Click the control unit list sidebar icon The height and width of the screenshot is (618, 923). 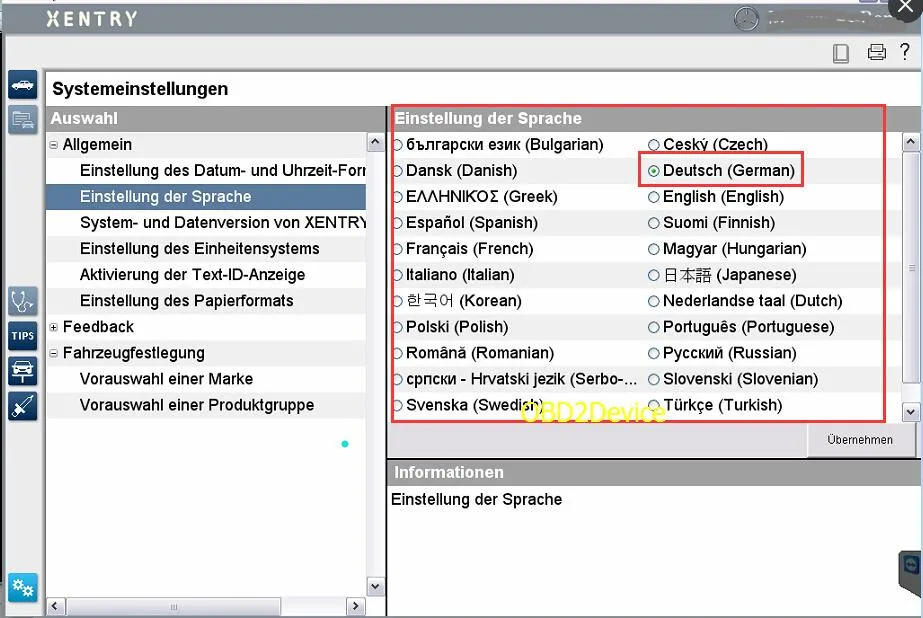(23, 120)
